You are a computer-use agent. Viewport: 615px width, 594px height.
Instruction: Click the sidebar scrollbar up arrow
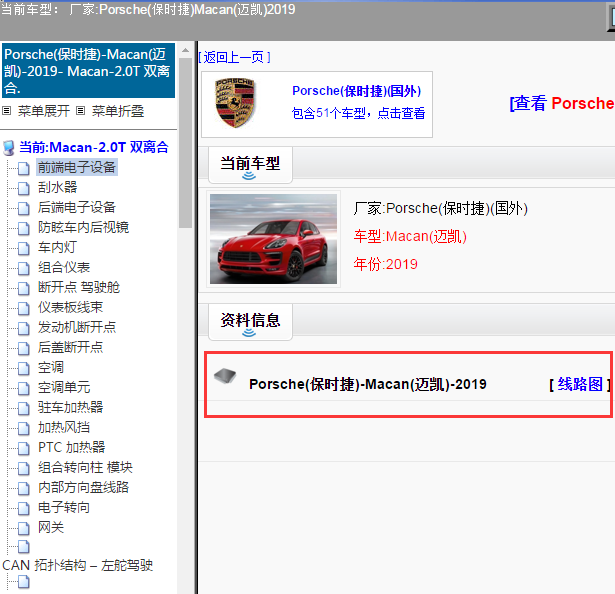tap(186, 50)
